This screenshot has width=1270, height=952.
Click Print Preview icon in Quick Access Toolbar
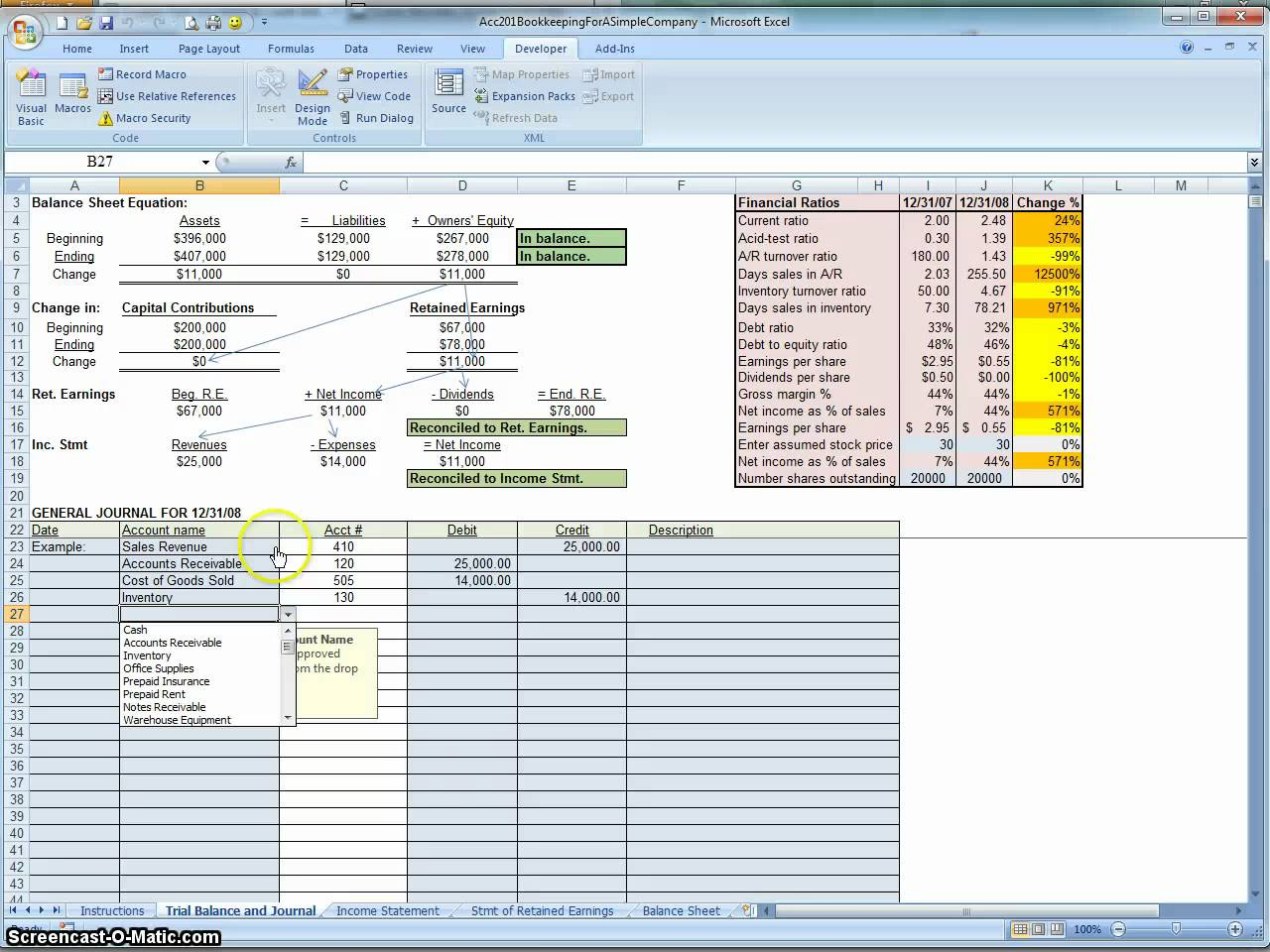click(191, 23)
